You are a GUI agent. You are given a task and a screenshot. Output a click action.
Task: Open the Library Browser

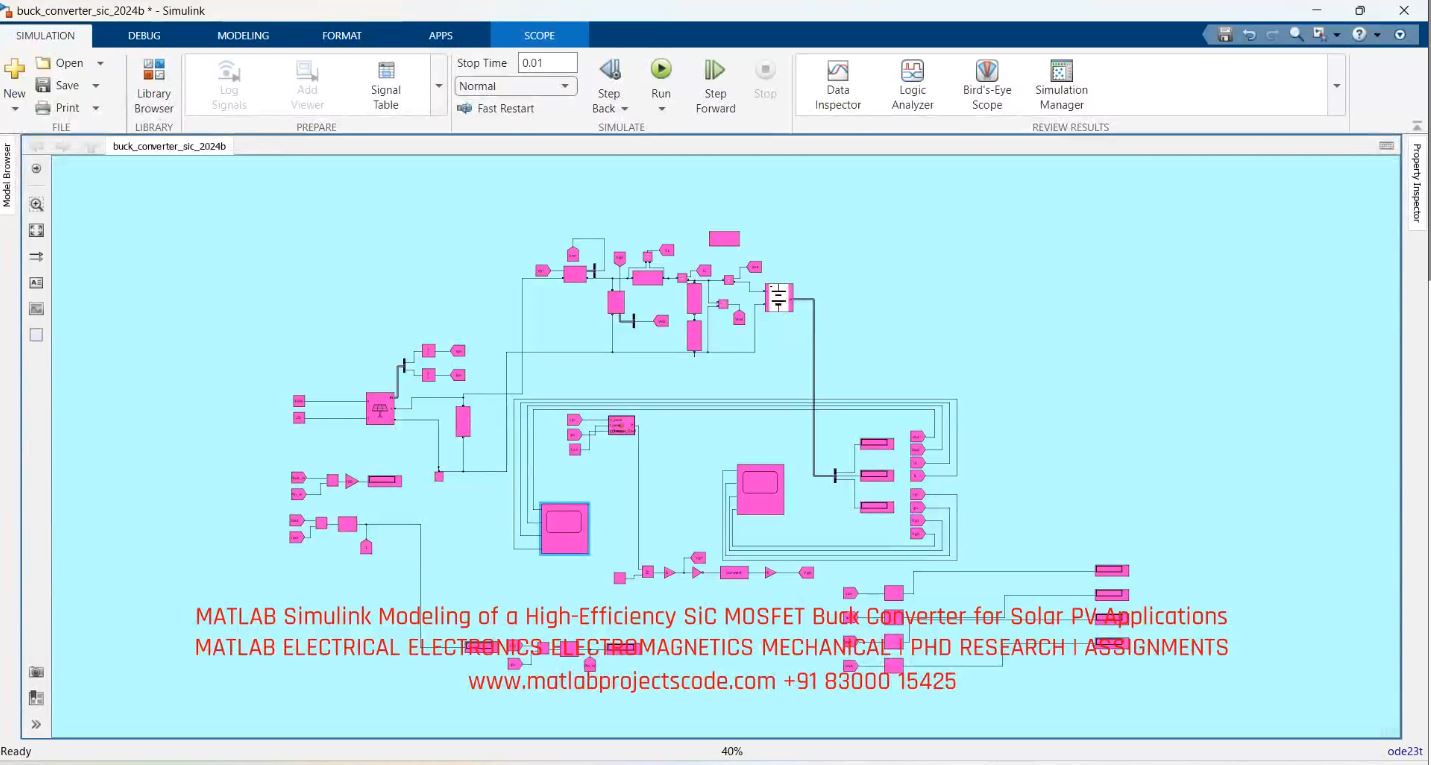point(152,85)
